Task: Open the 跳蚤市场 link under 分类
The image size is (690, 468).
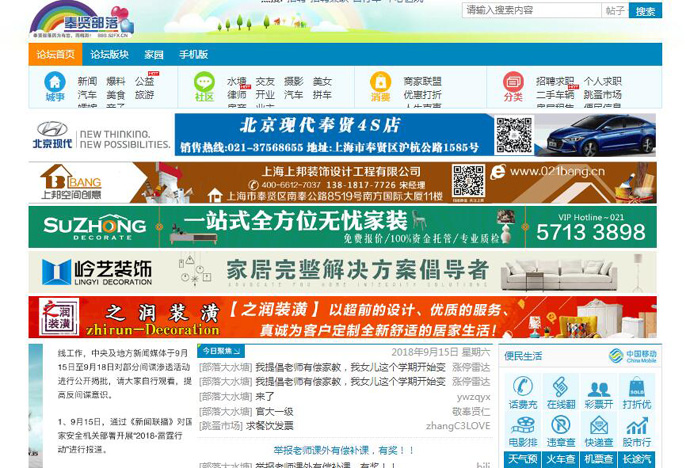Action: 602,95
